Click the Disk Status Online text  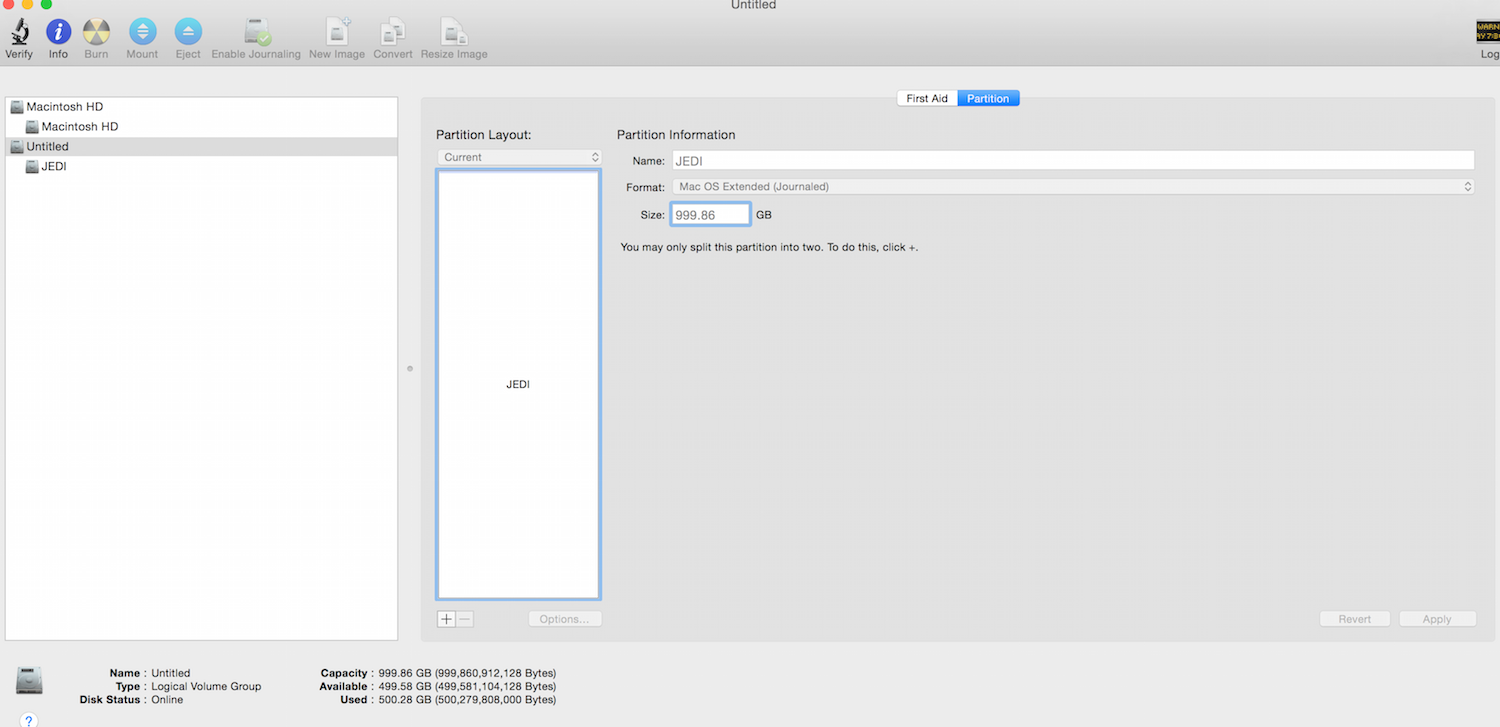[x=167, y=699]
